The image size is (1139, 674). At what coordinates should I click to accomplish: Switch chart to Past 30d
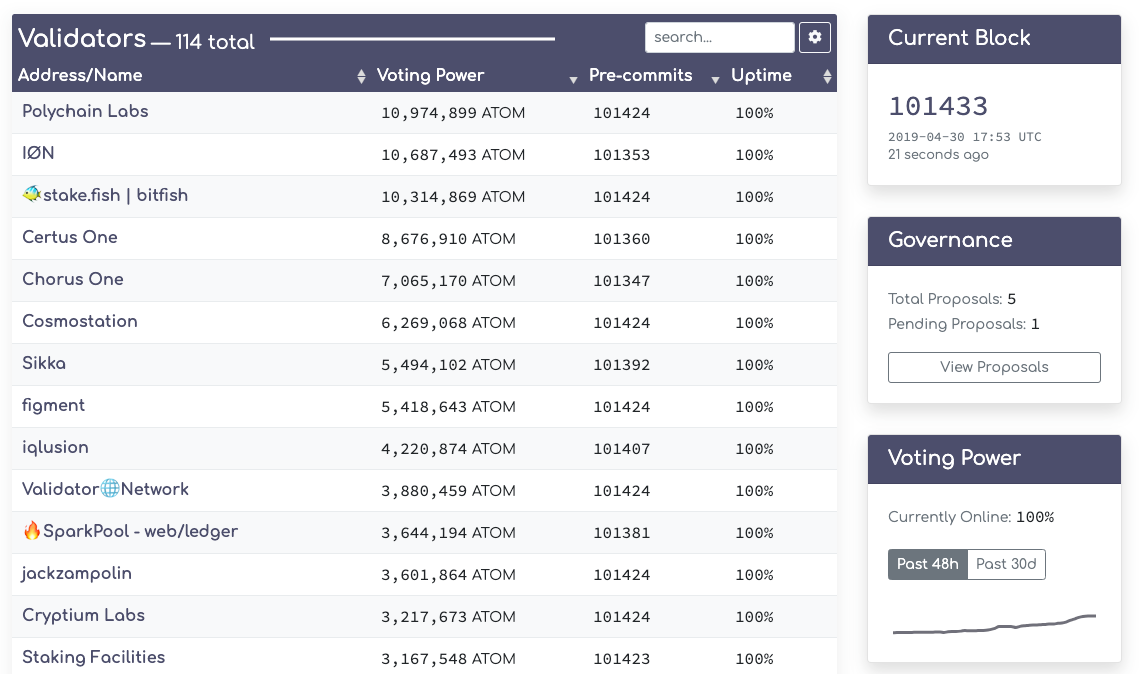click(1006, 564)
